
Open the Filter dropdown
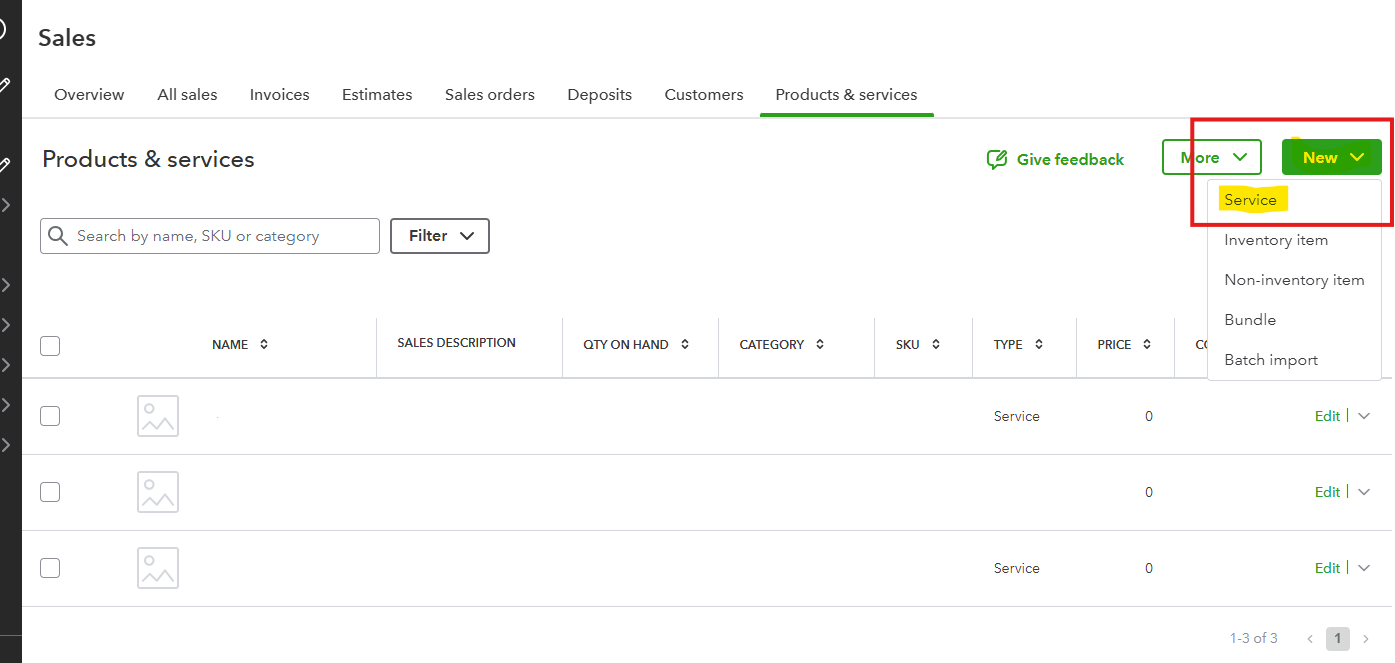(440, 236)
